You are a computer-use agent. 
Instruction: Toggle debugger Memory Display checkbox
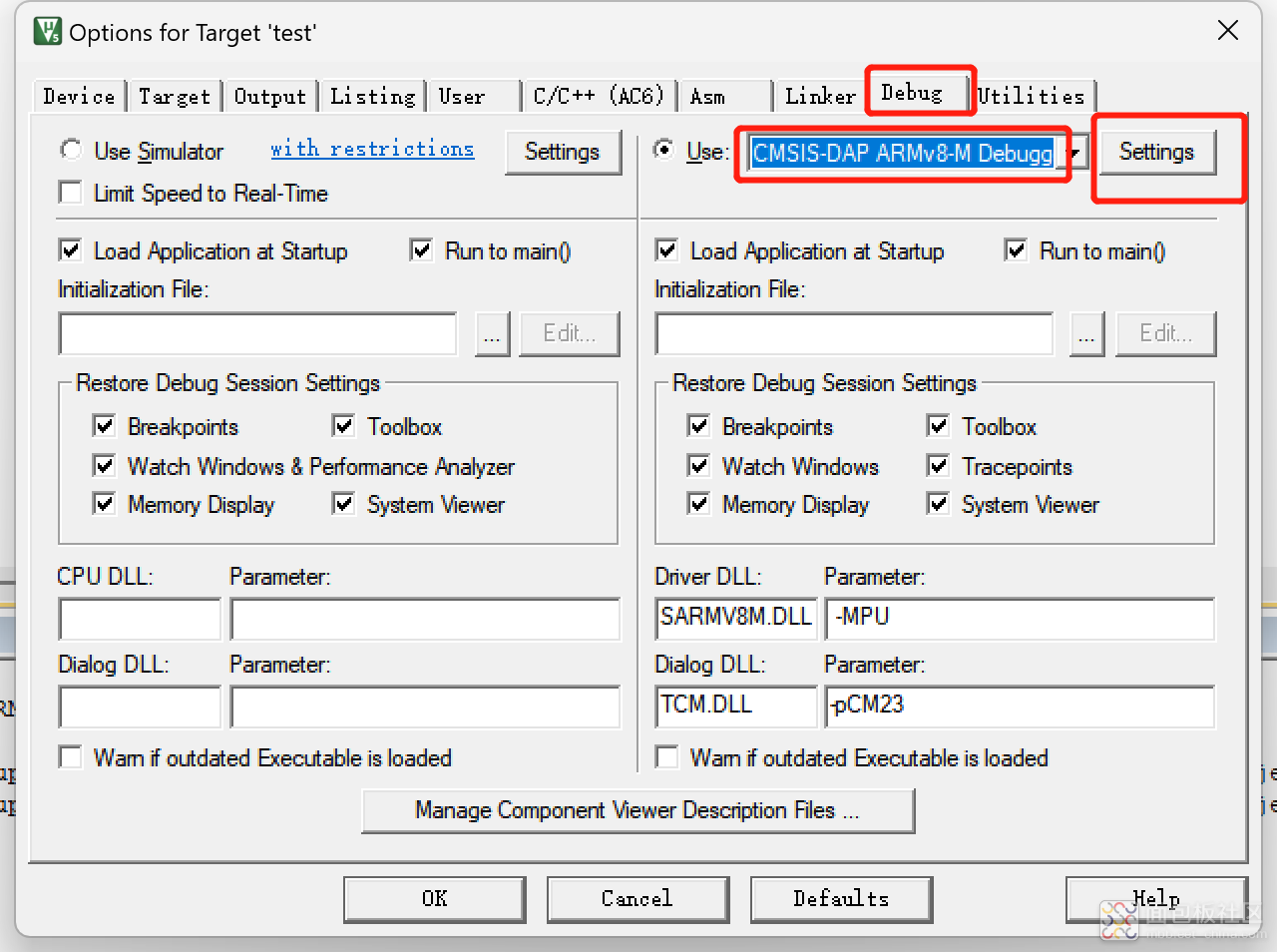pyautogui.click(x=699, y=504)
